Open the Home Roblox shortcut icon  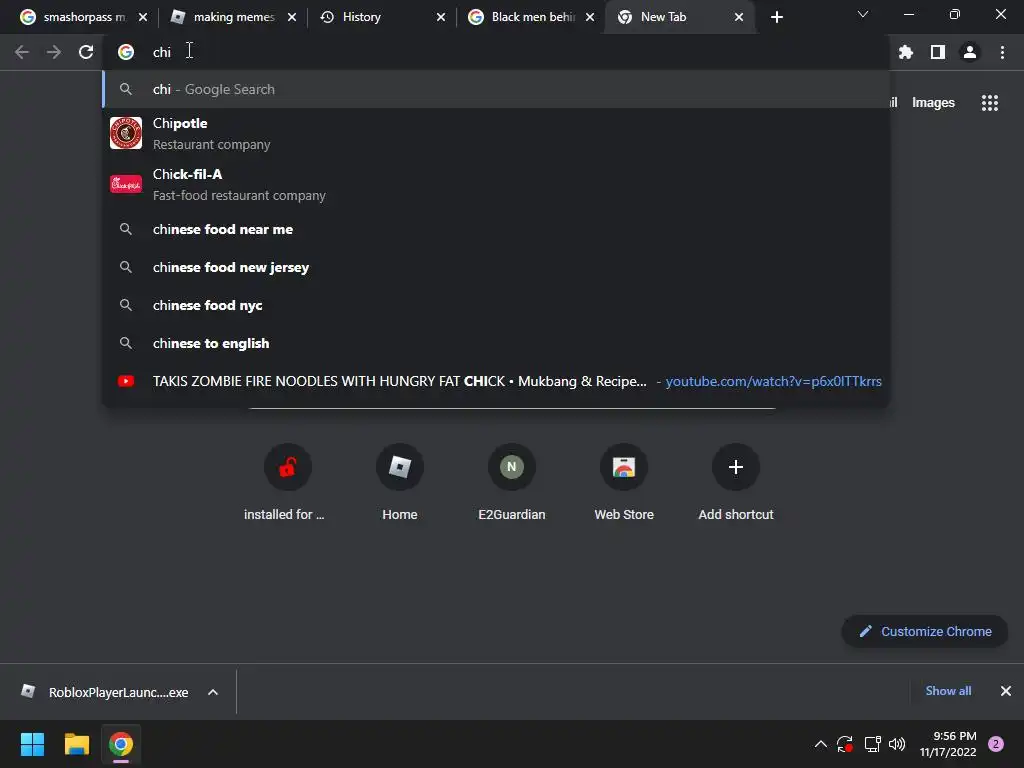coord(400,467)
